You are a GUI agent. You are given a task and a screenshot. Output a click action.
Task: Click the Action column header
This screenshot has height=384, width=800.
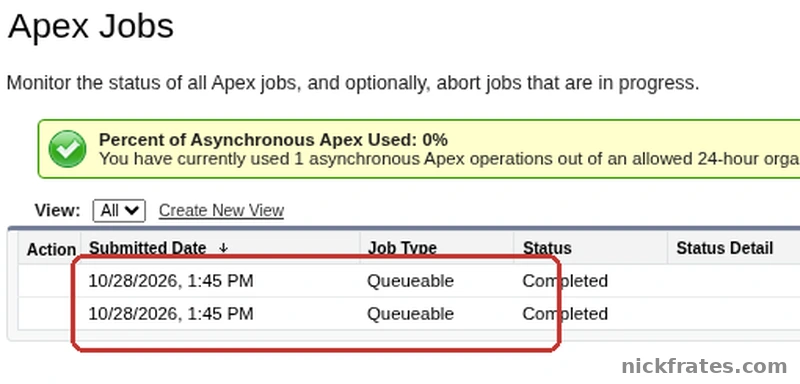point(51,250)
